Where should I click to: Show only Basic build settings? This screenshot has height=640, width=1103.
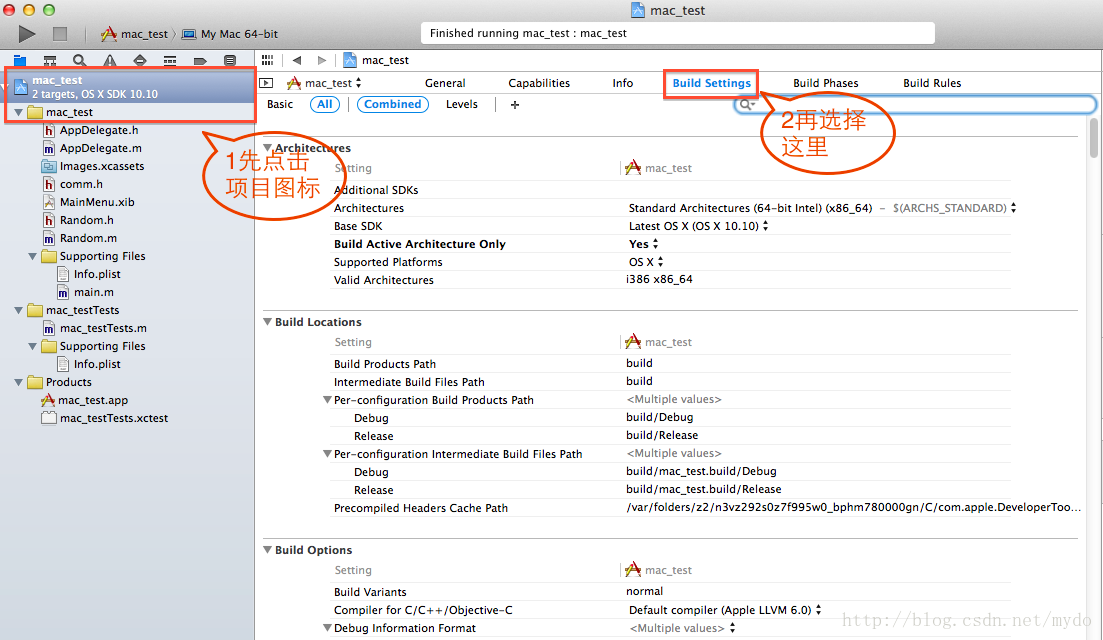coord(280,104)
